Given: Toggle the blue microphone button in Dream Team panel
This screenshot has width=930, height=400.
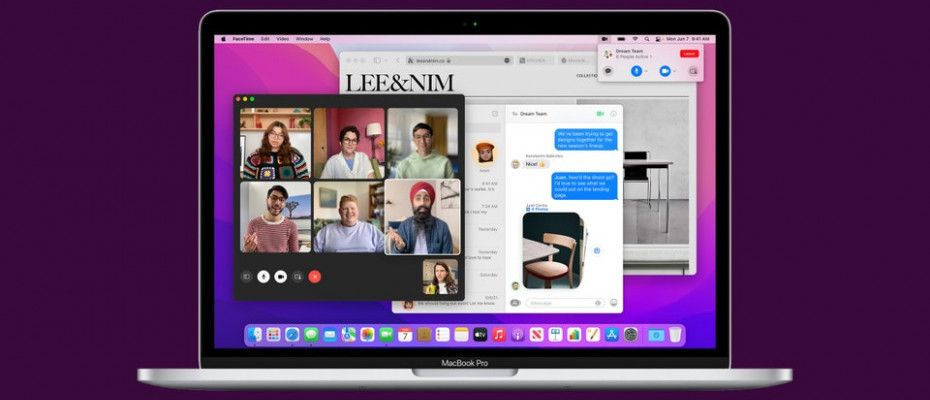Looking at the screenshot, I should [636, 71].
